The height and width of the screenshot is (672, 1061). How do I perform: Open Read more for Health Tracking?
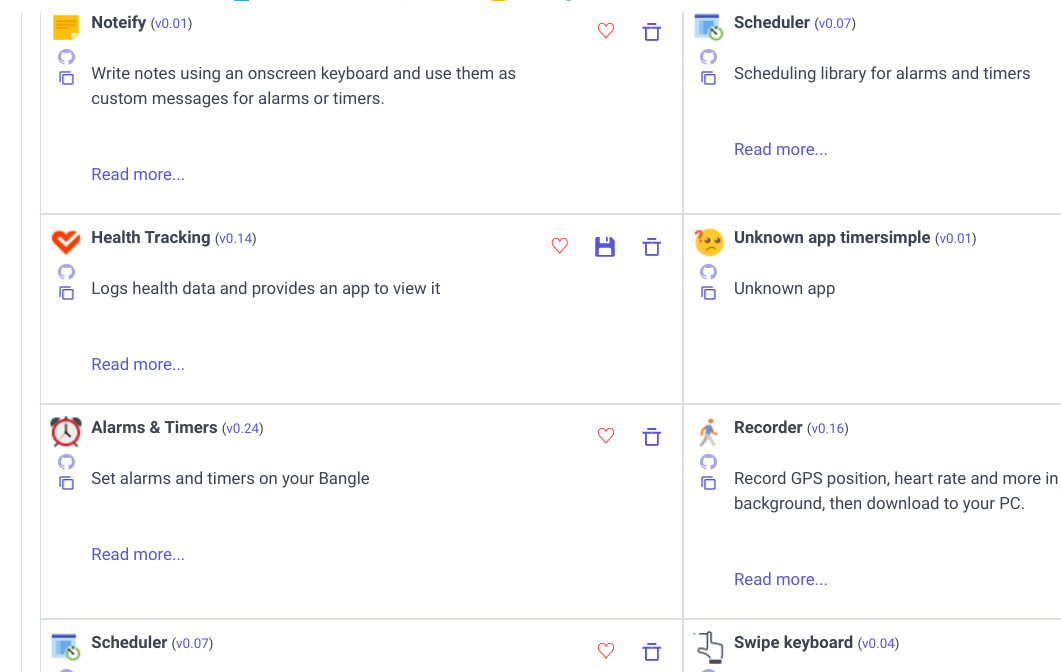tap(138, 365)
